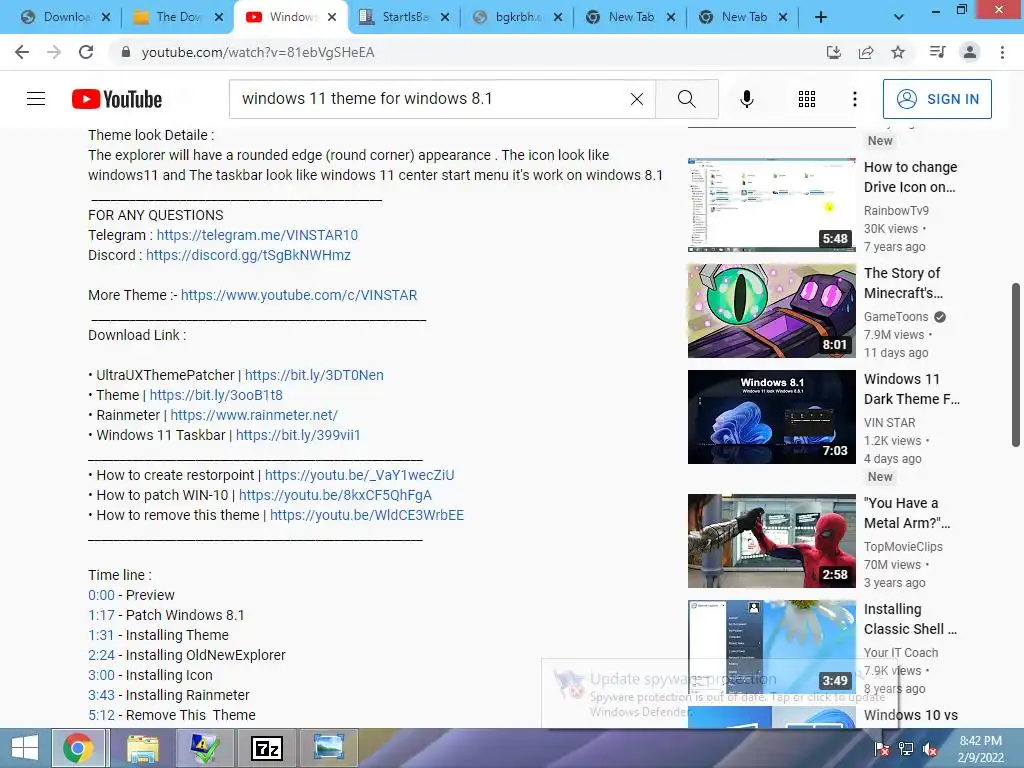Open the UltraUXThemePatcher bit.ly link
Screen dimensions: 1024x768
[x=314, y=375]
